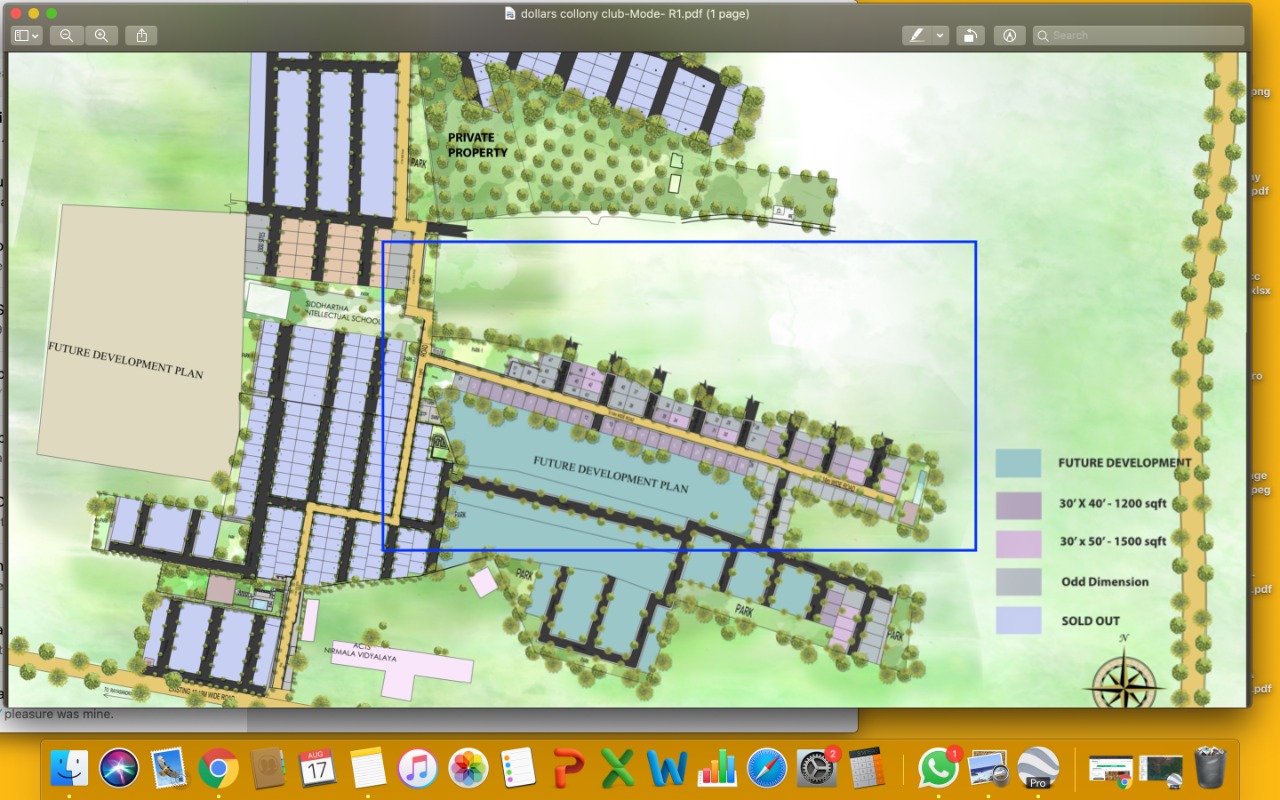This screenshot has width=1280, height=800.
Task: Expand the highlight color dropdown arrow
Action: click(940, 35)
